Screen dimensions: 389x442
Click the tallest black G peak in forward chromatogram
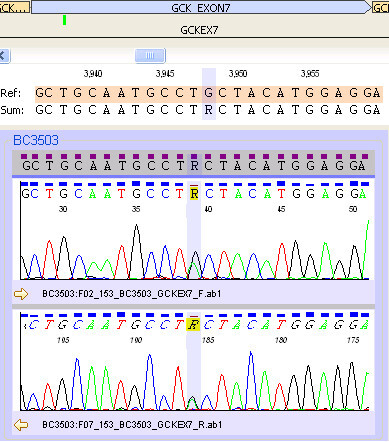pyautogui.click(x=136, y=251)
